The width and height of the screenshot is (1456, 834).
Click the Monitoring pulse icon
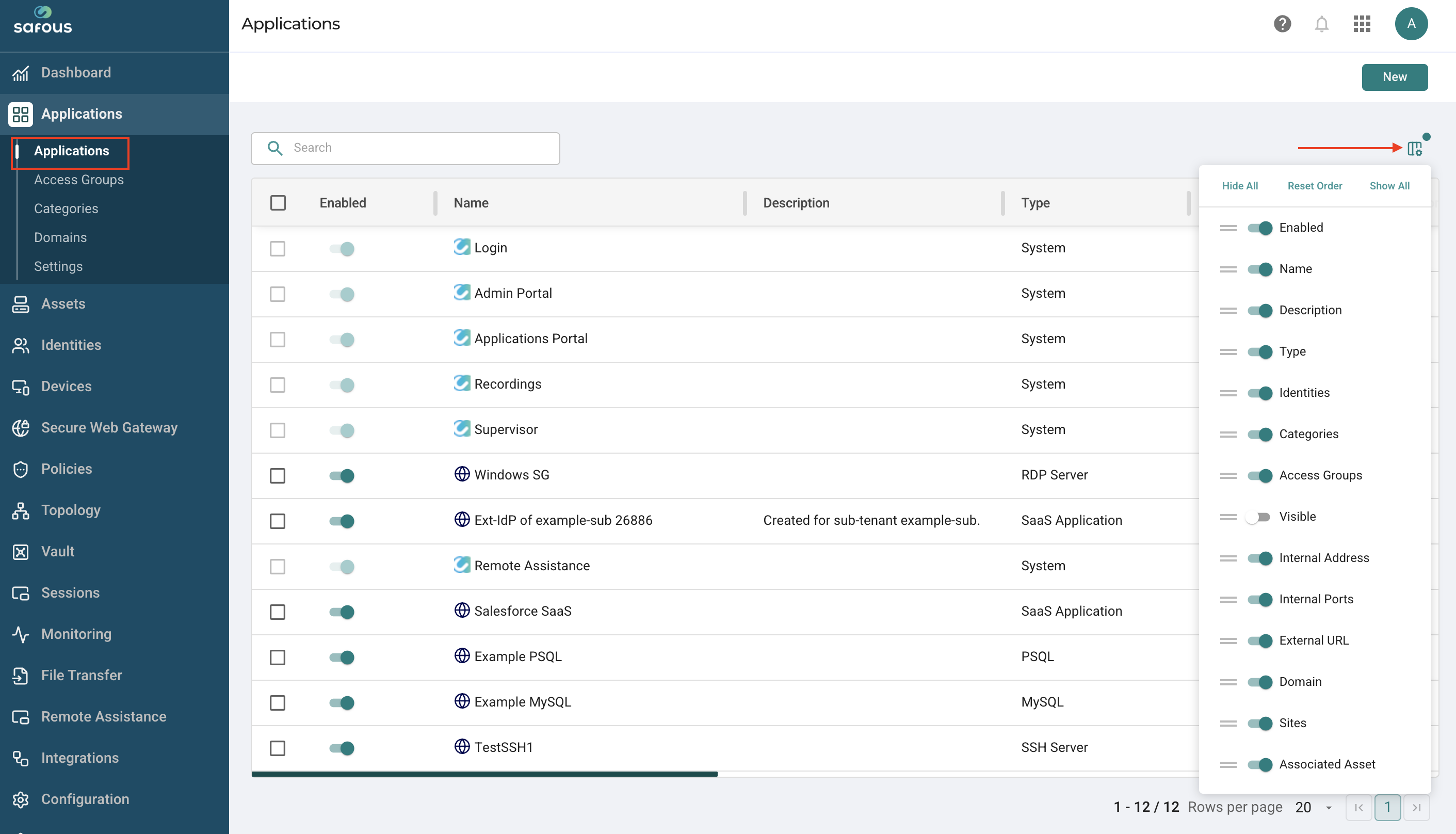[x=21, y=634]
